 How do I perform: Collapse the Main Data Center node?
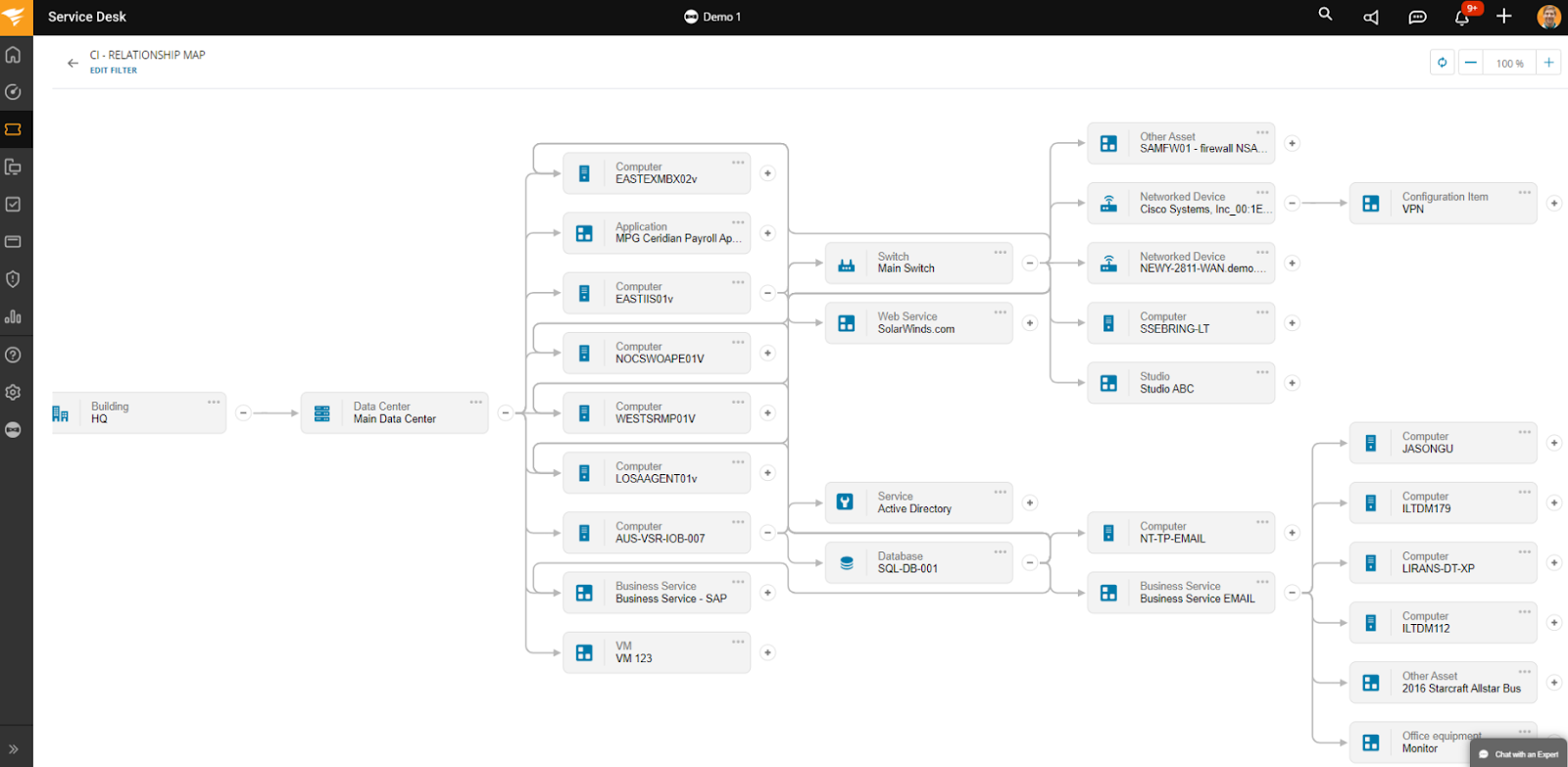tap(506, 413)
